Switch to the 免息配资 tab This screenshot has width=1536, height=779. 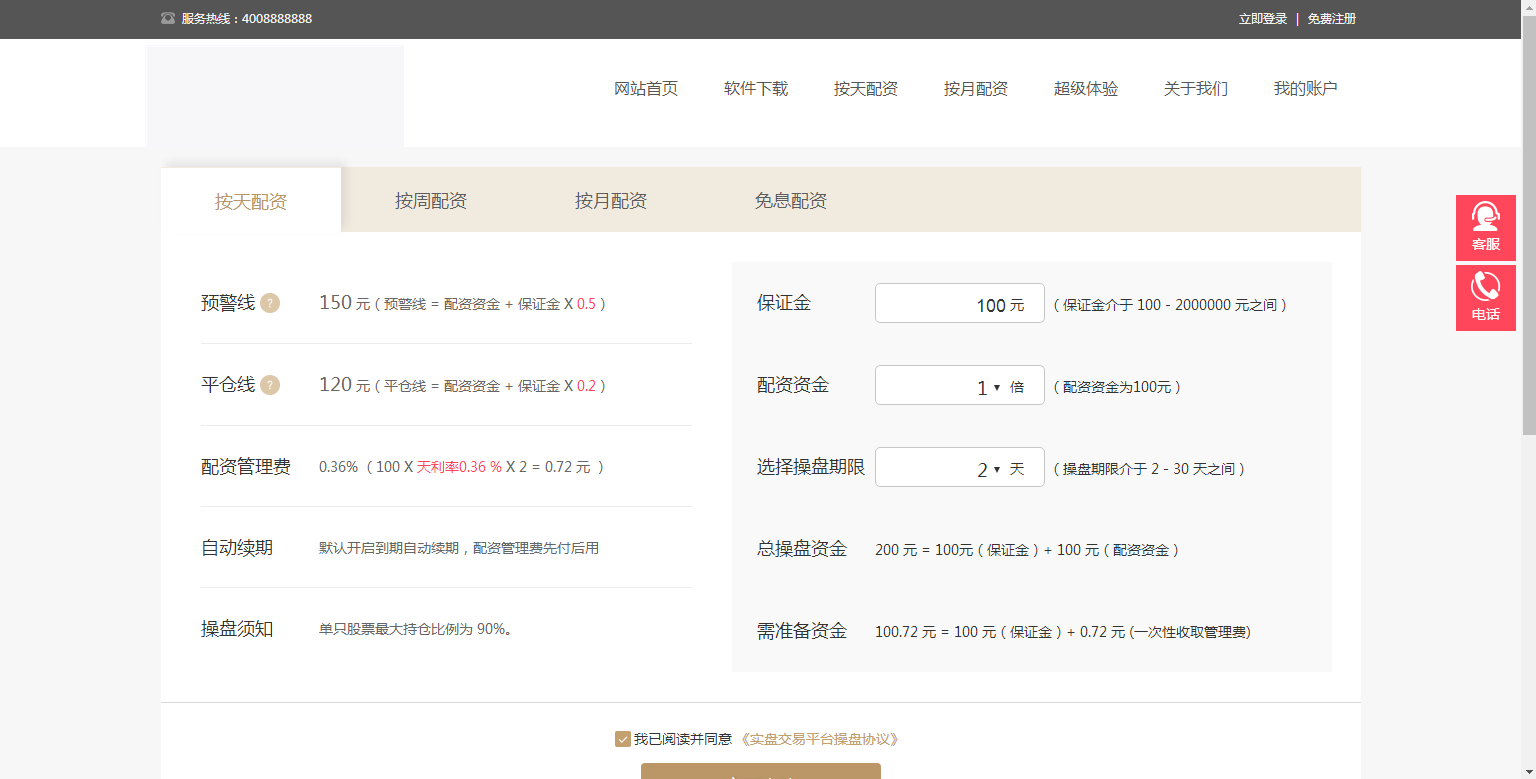(x=790, y=200)
